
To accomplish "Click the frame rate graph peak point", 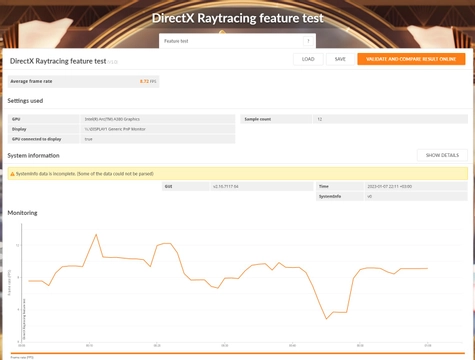I will (96, 234).
